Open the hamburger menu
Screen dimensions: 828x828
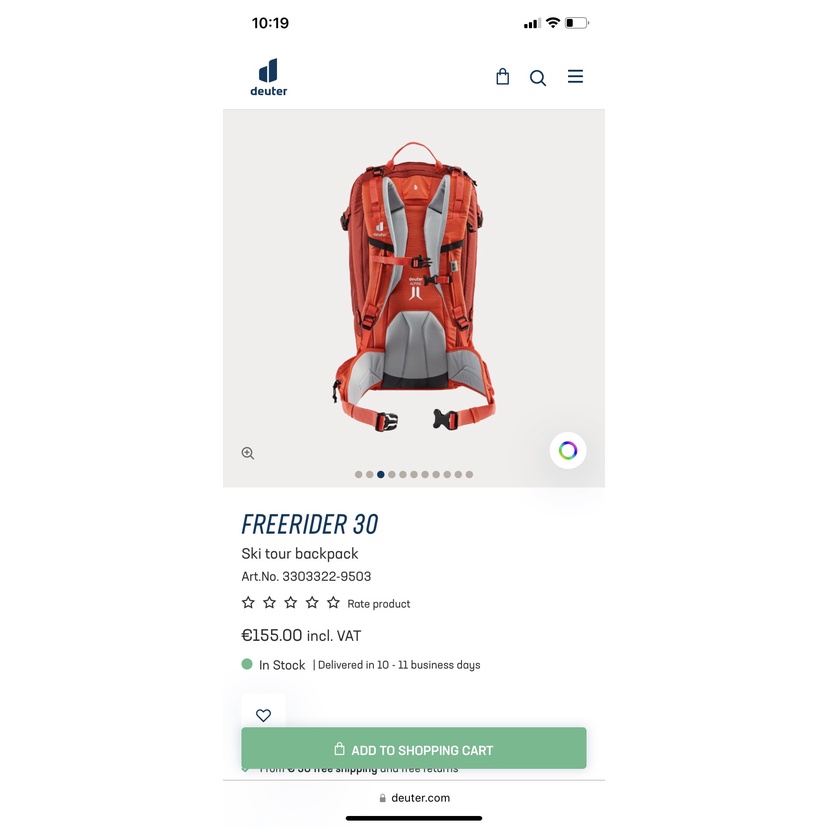[575, 77]
